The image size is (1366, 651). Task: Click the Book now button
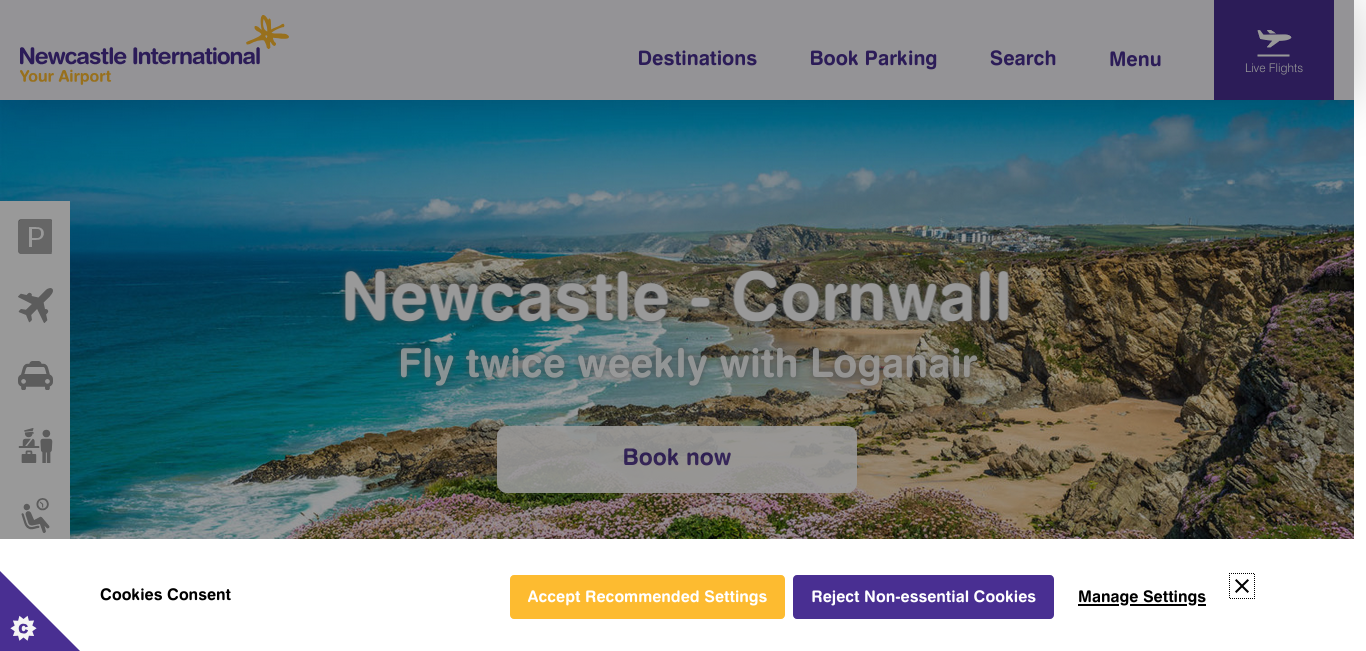point(677,459)
